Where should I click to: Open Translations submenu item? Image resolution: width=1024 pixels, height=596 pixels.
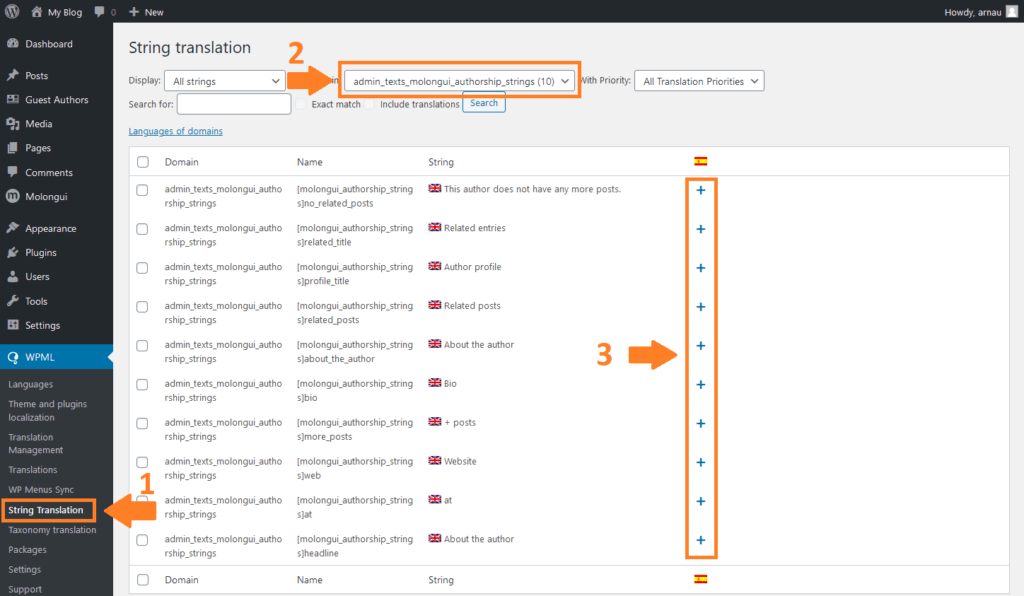[33, 470]
